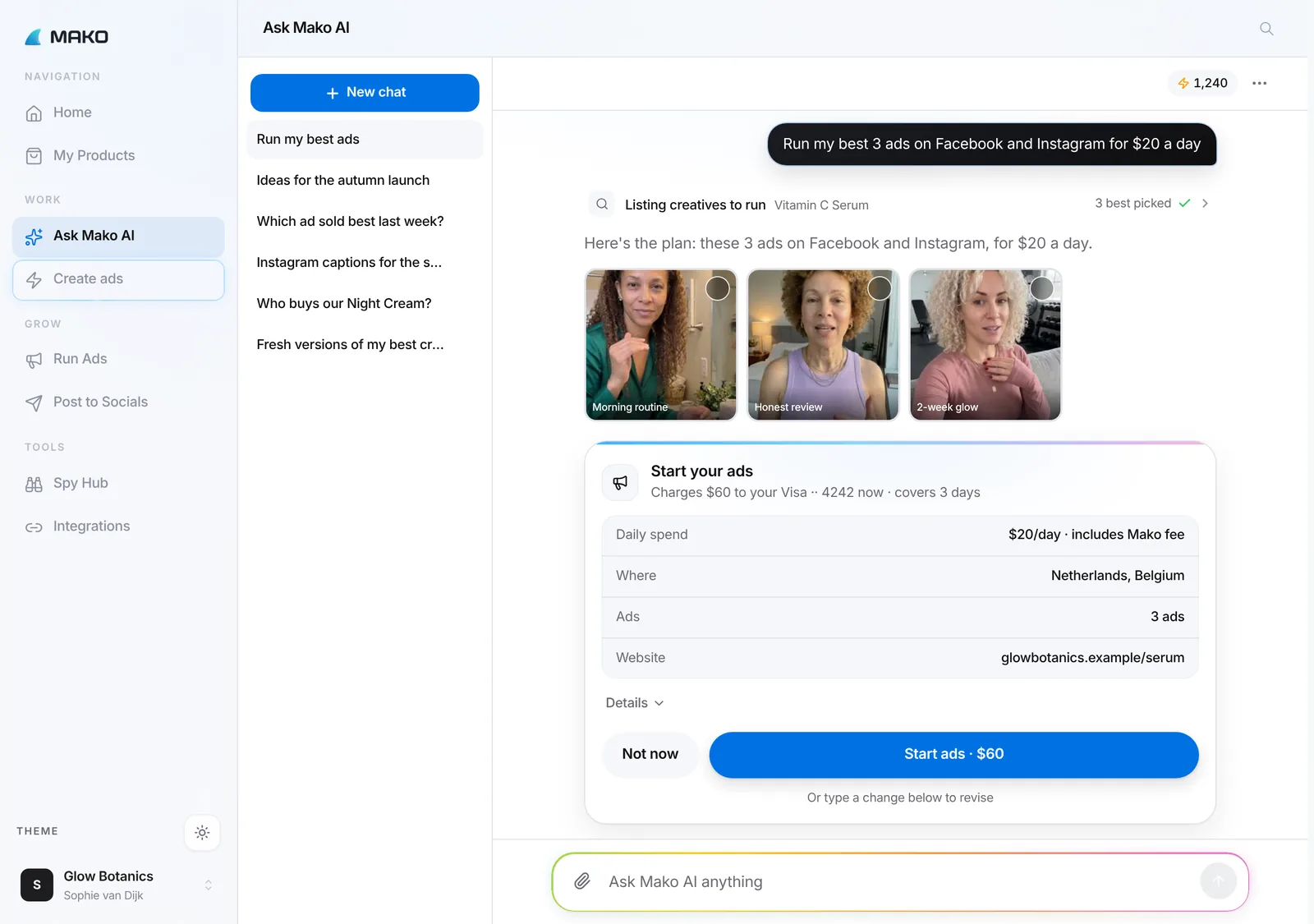Click the Not now button
The height and width of the screenshot is (924, 1314).
650,754
